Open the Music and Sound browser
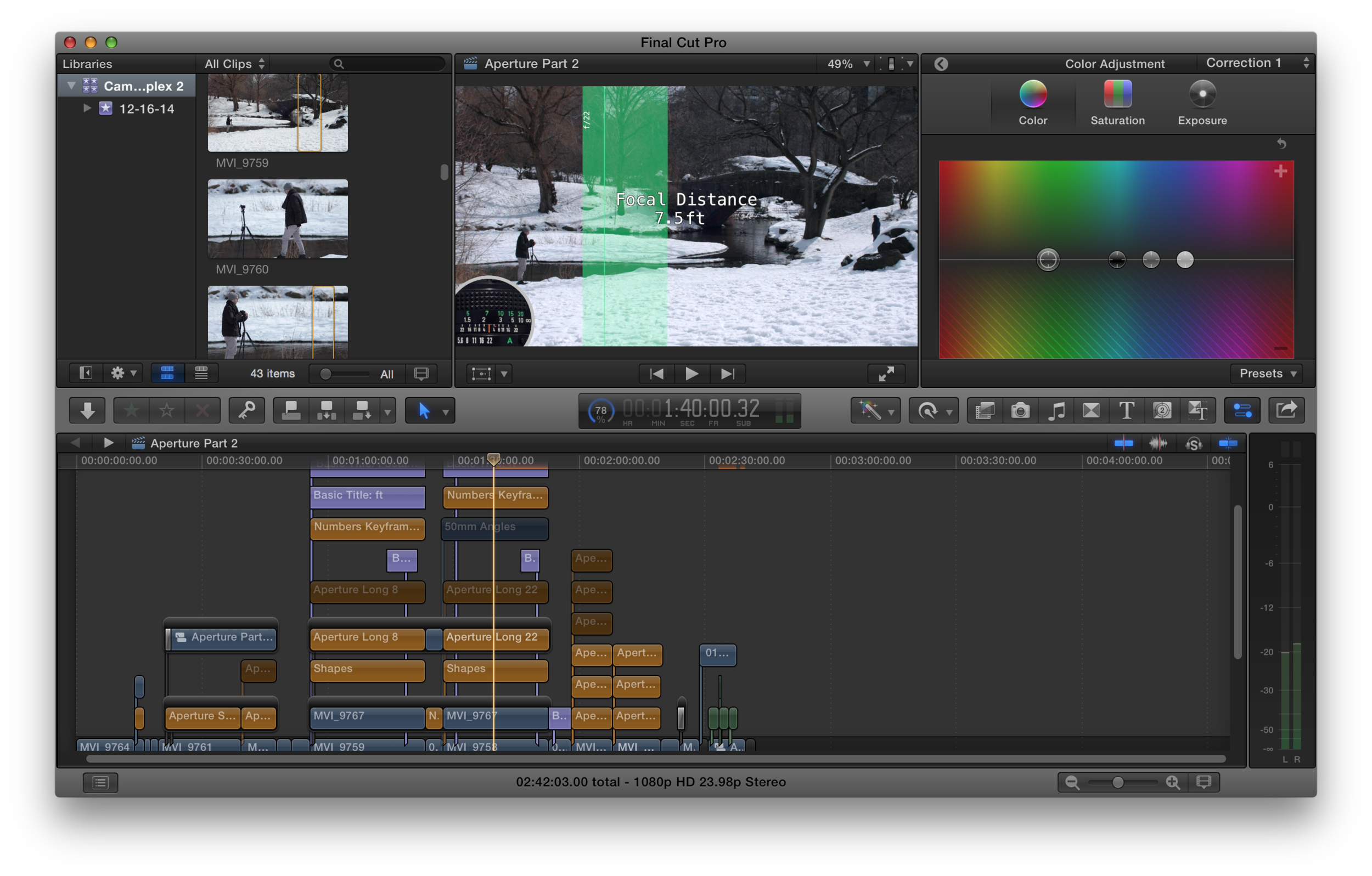The image size is (1372, 876). pyautogui.click(x=1056, y=410)
